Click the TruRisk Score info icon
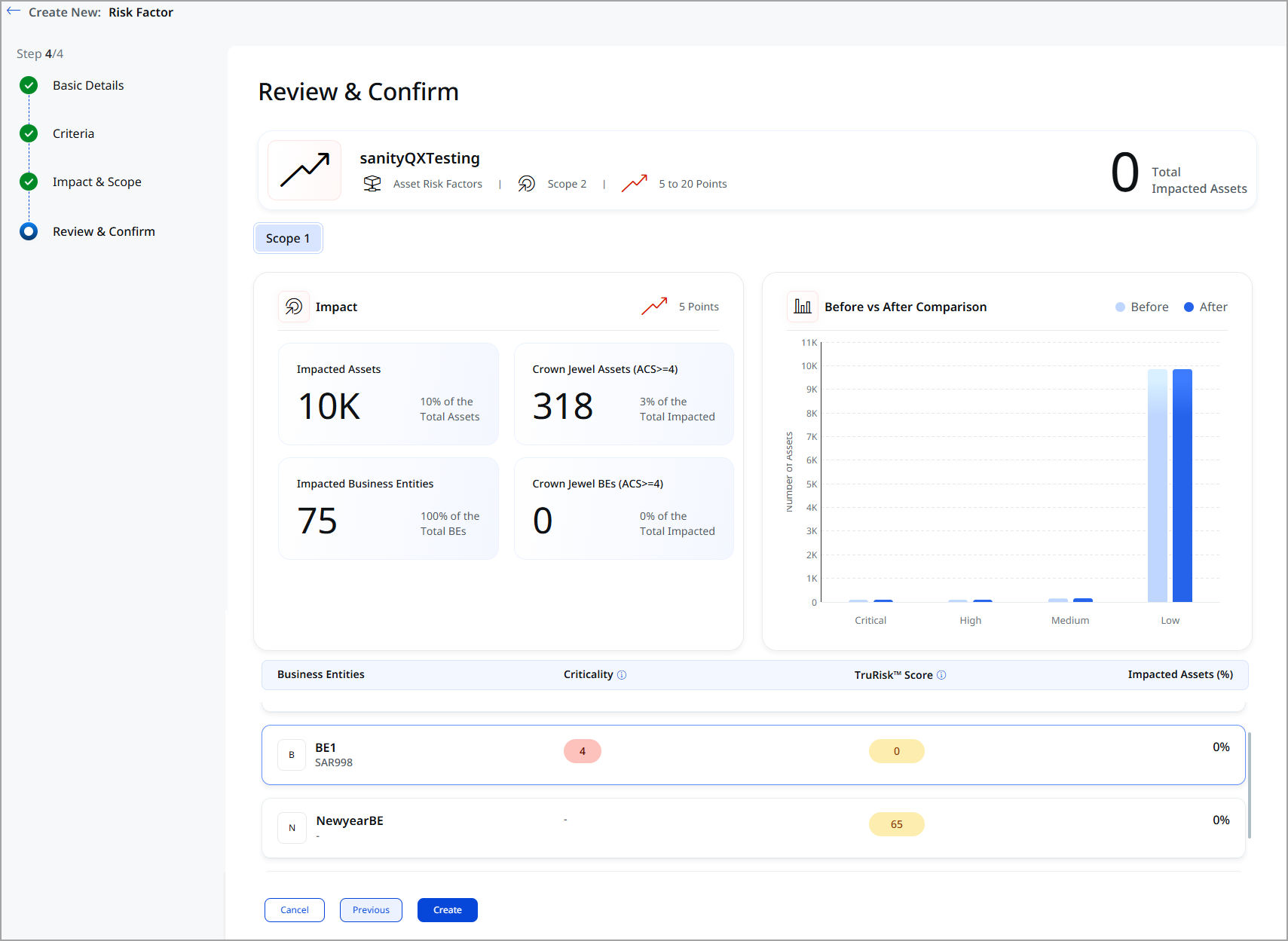Viewport: 1288px width, 941px height. click(941, 675)
